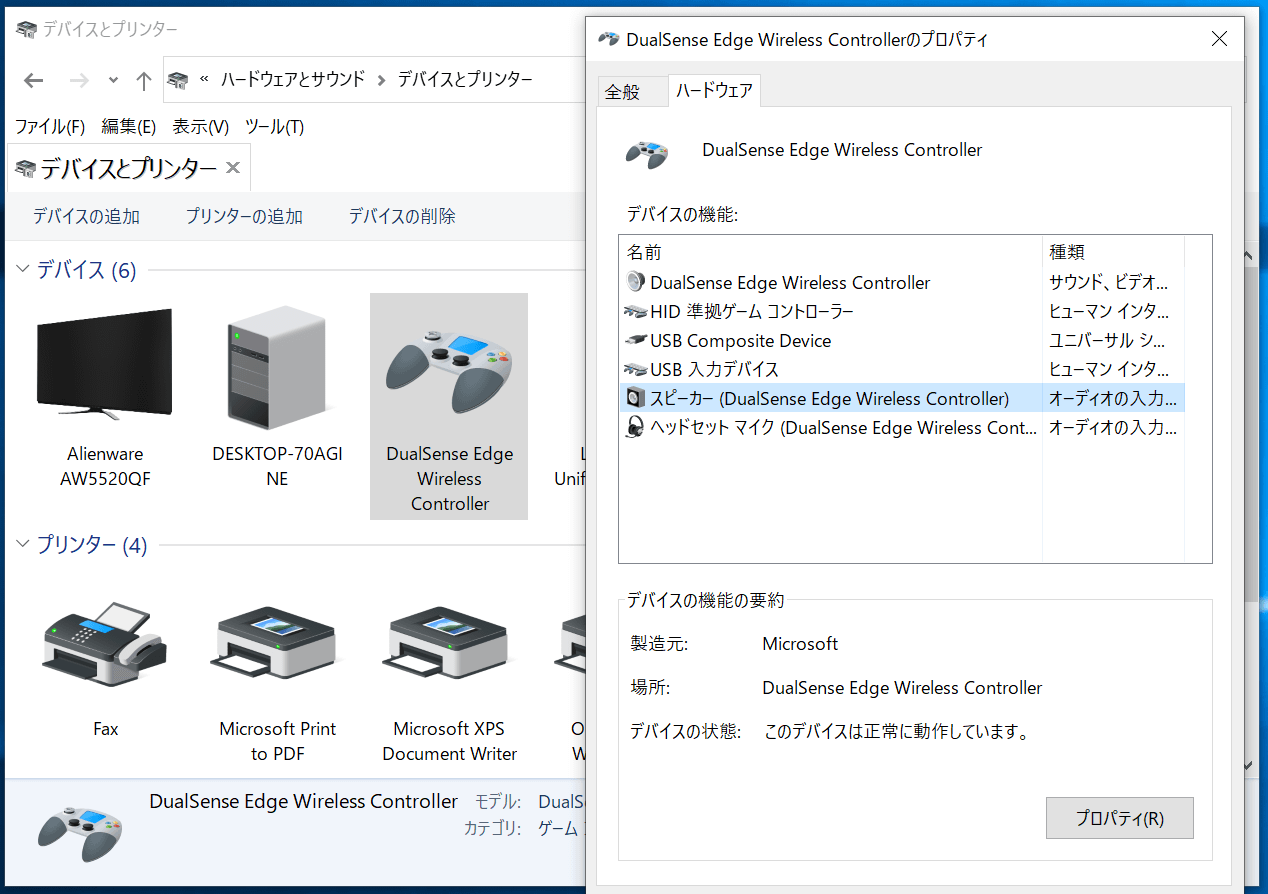Select the ハードウェア tab
This screenshot has height=894, width=1268.
[714, 91]
